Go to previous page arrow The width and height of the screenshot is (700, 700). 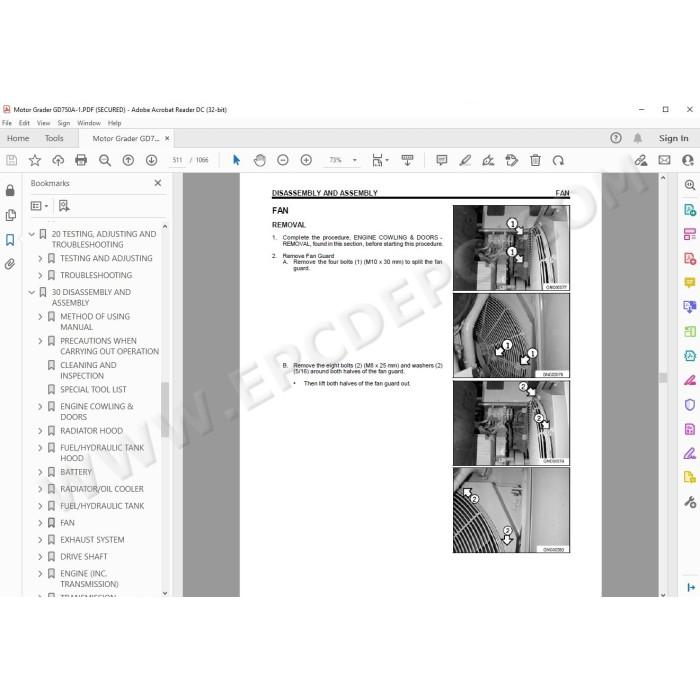(x=128, y=160)
